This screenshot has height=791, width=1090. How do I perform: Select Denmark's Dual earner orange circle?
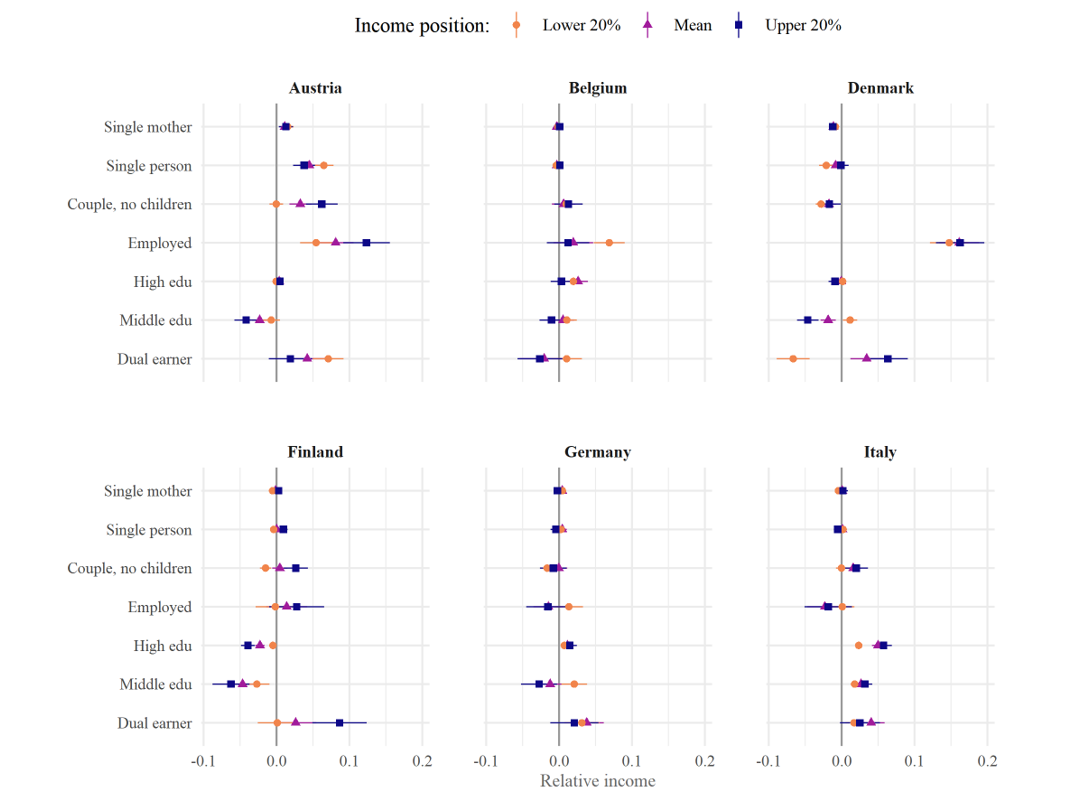pos(793,359)
